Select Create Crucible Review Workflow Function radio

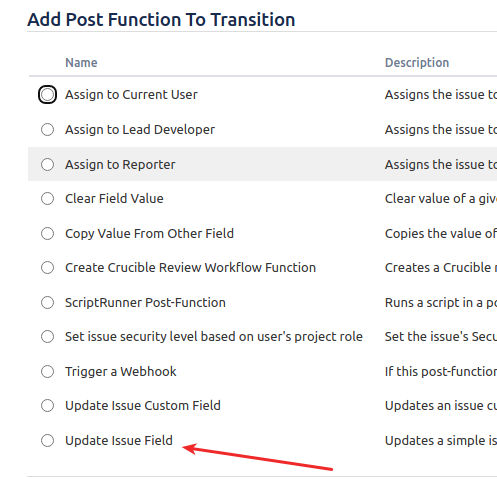pyautogui.click(x=47, y=268)
